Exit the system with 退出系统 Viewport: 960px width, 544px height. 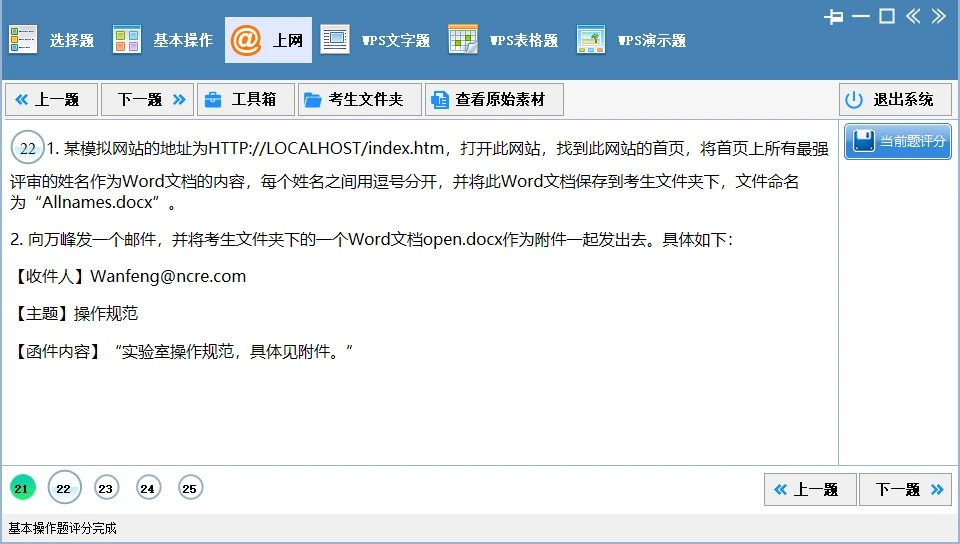pos(894,100)
